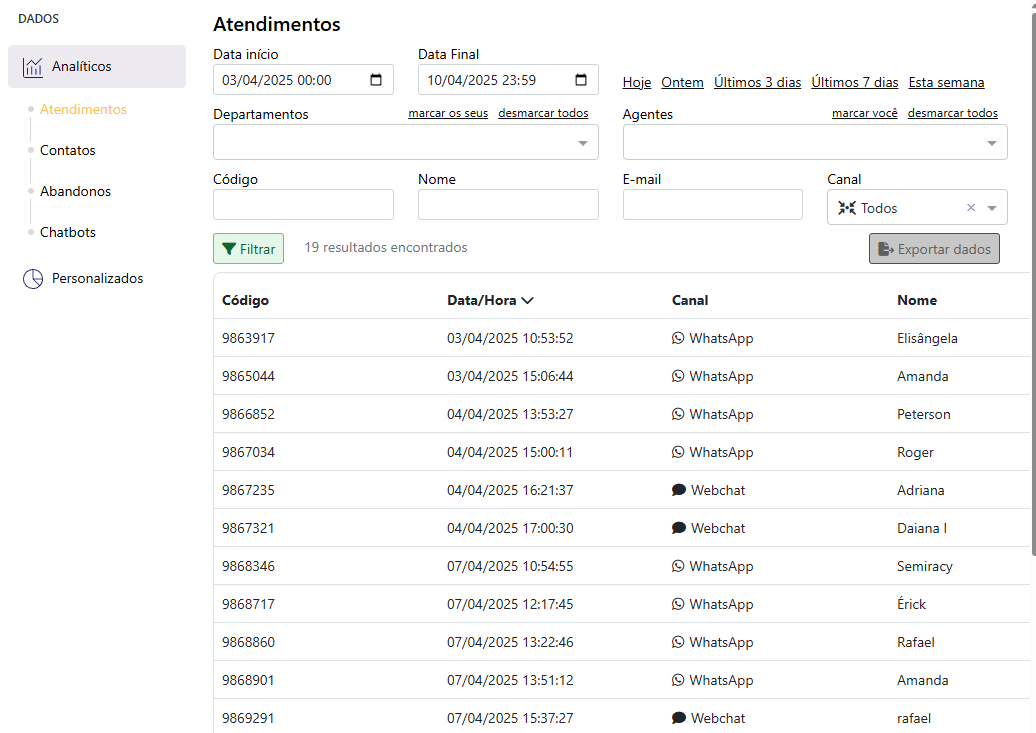Open calendar picker for Data Final
This screenshot has width=1036, height=733.
pos(581,80)
